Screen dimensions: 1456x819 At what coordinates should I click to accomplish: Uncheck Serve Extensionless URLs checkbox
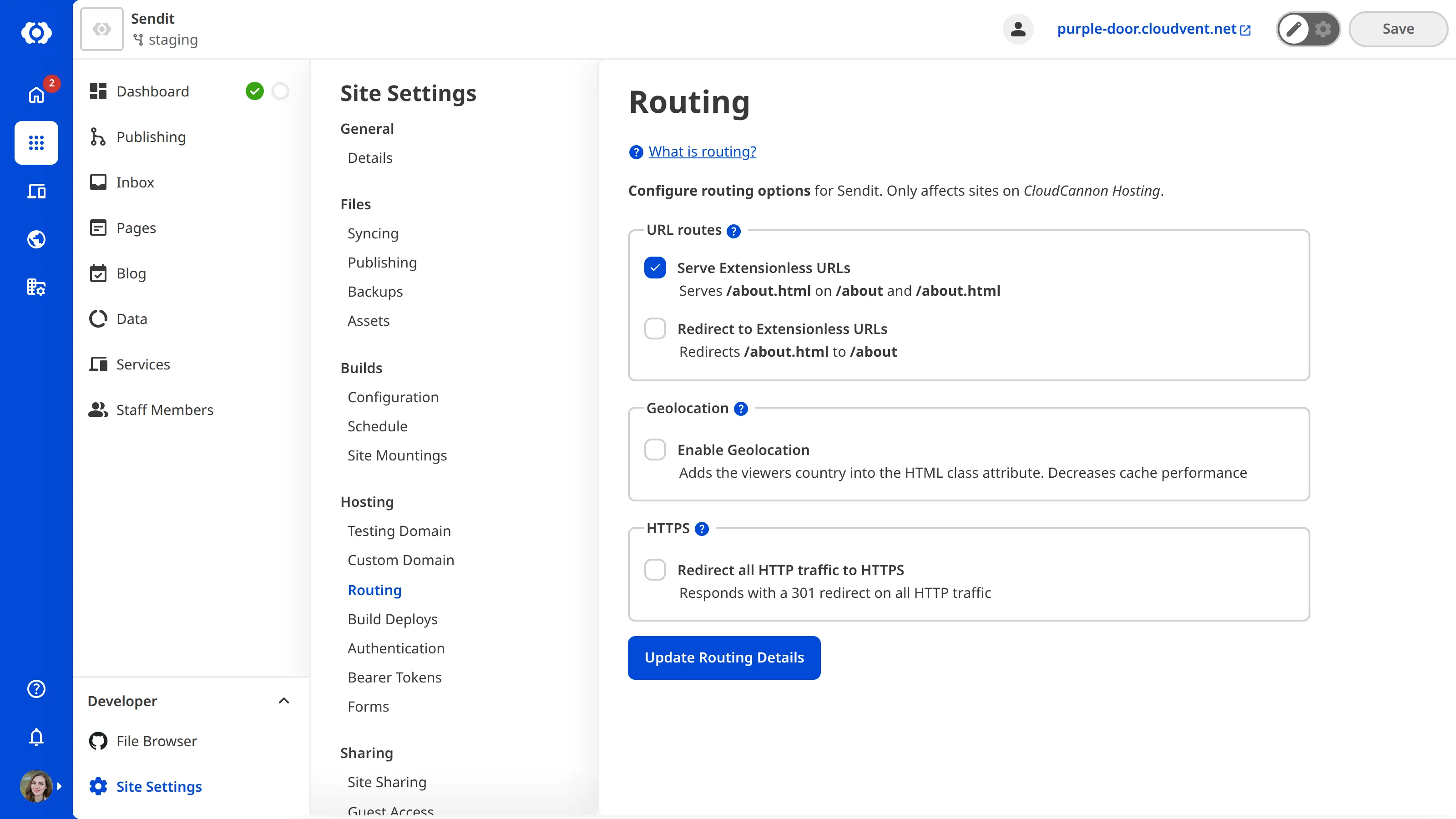(655, 268)
